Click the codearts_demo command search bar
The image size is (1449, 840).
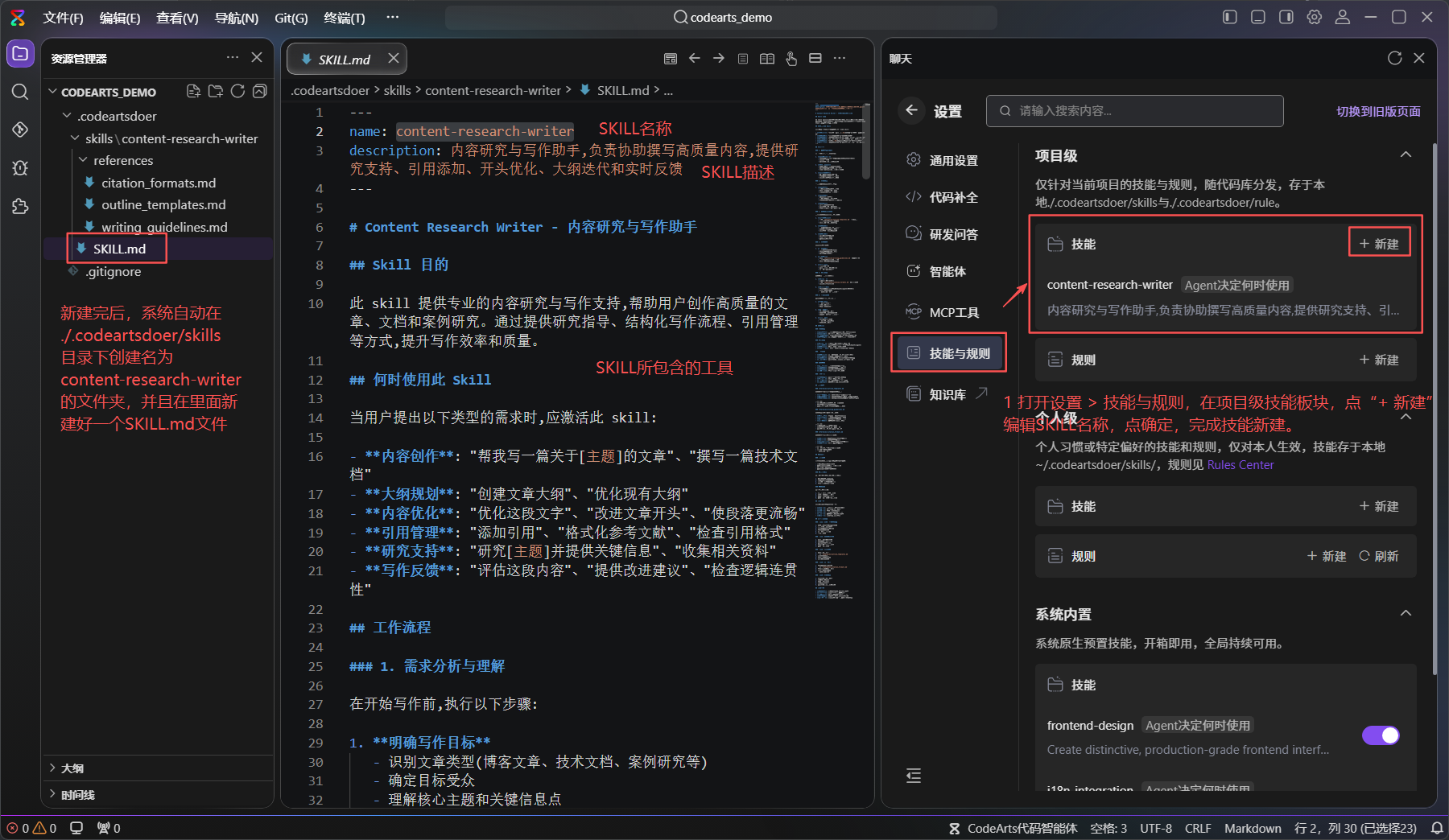pyautogui.click(x=721, y=18)
